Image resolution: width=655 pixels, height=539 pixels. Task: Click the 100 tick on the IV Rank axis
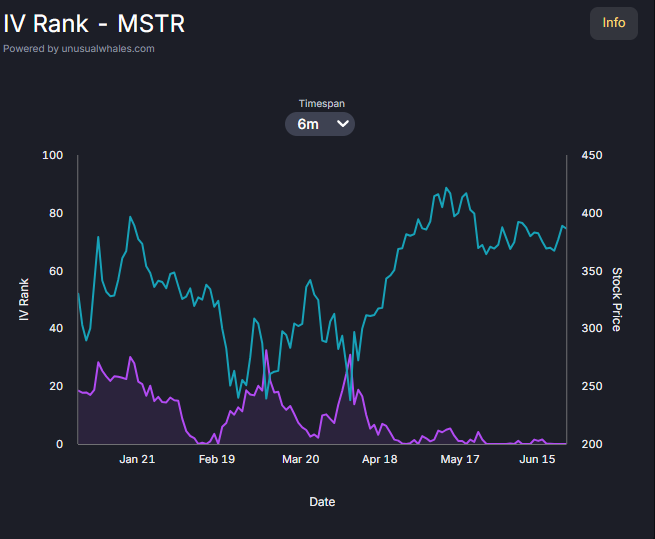(53, 155)
